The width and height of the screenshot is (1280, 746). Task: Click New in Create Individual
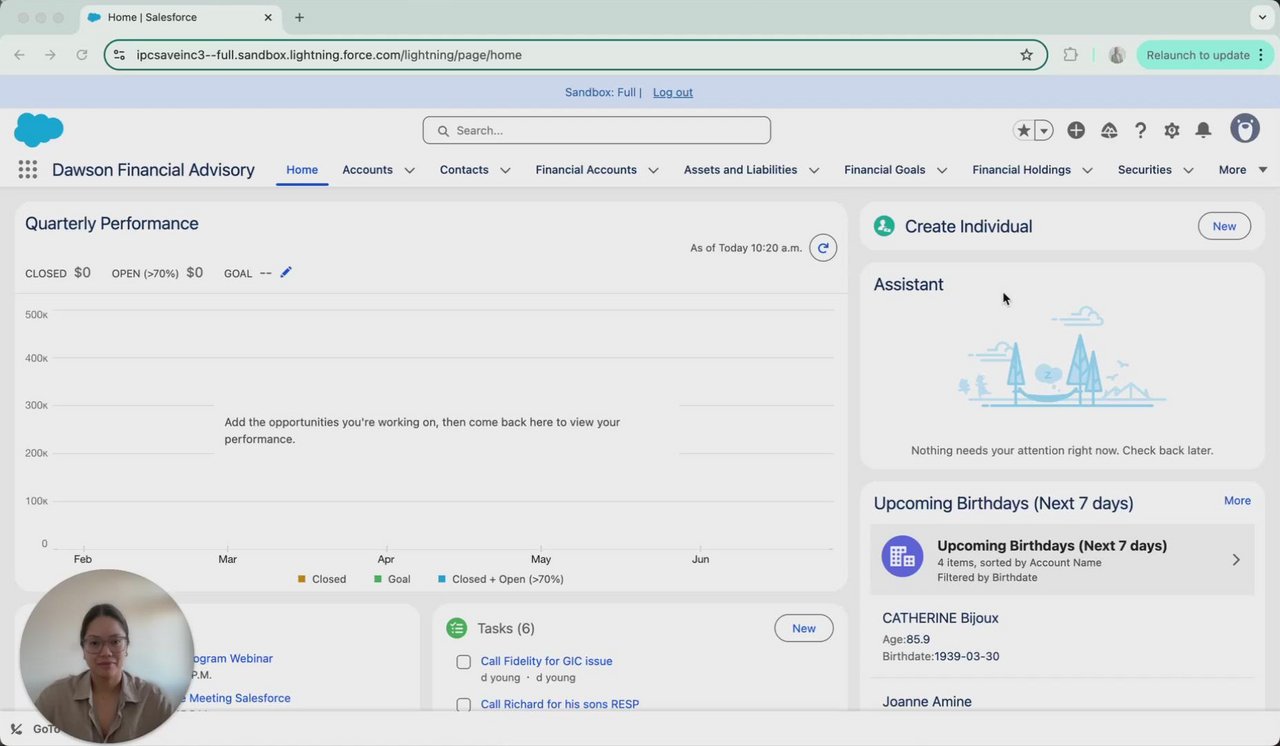click(x=1224, y=226)
